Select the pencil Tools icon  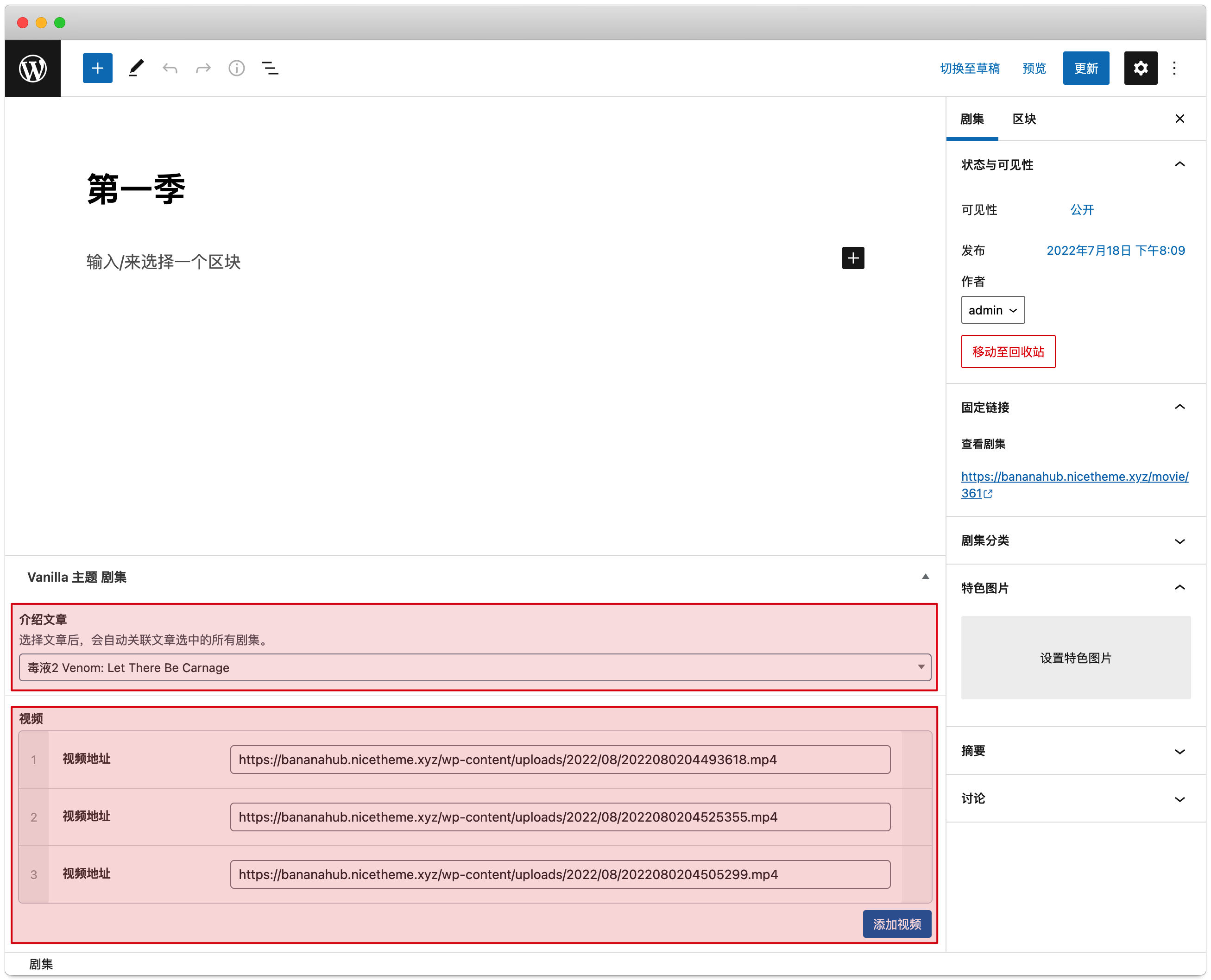[135, 68]
